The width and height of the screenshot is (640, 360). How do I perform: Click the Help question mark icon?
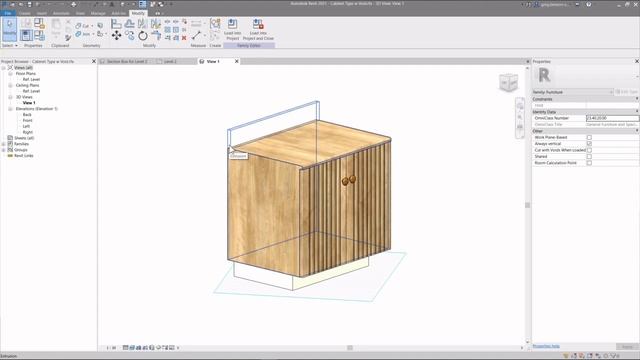589,4
